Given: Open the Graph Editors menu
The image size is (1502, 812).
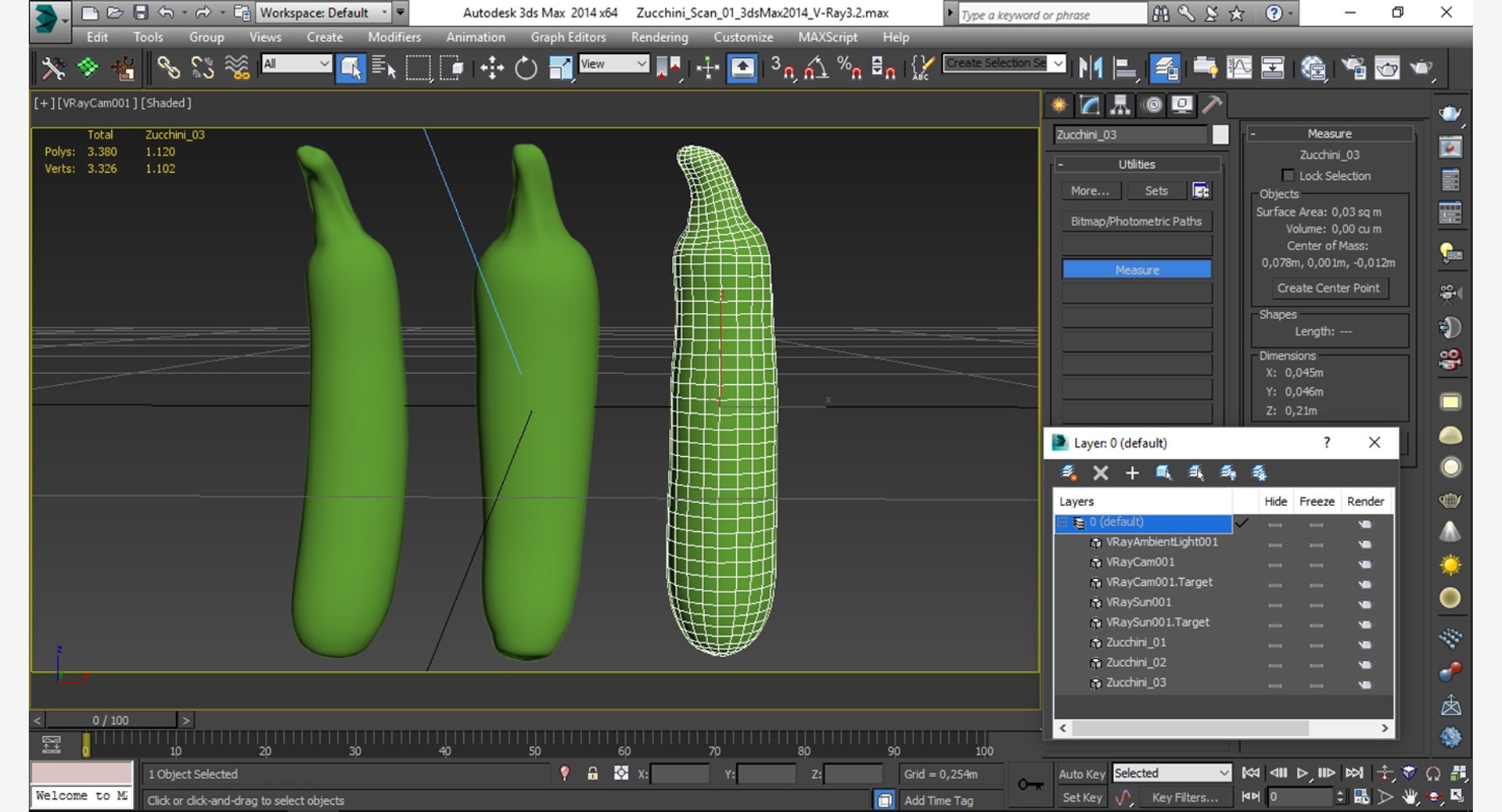Looking at the screenshot, I should pos(568,37).
